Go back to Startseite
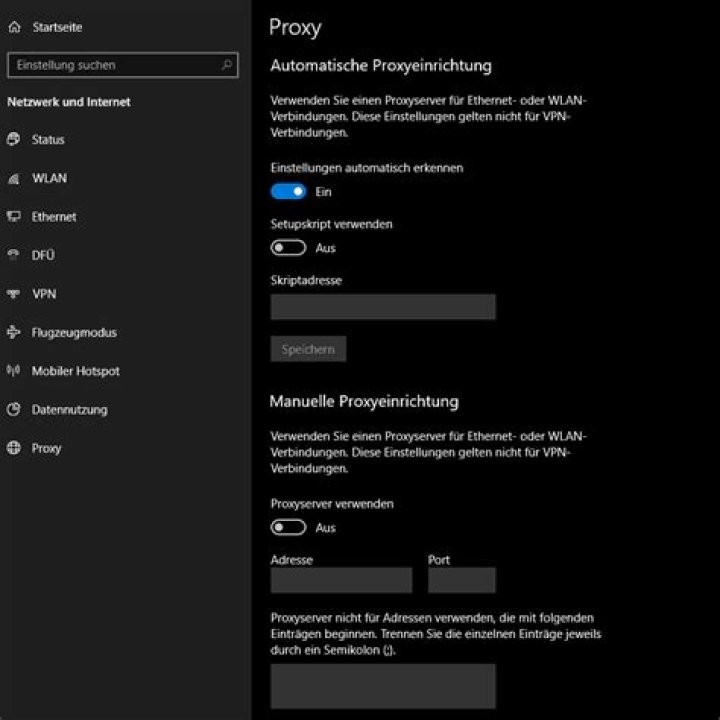 pyautogui.click(x=57, y=27)
